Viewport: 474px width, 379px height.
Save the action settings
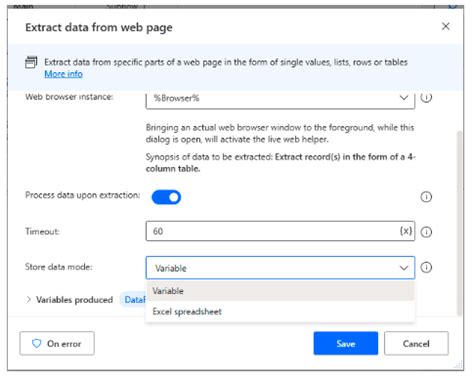[346, 343]
